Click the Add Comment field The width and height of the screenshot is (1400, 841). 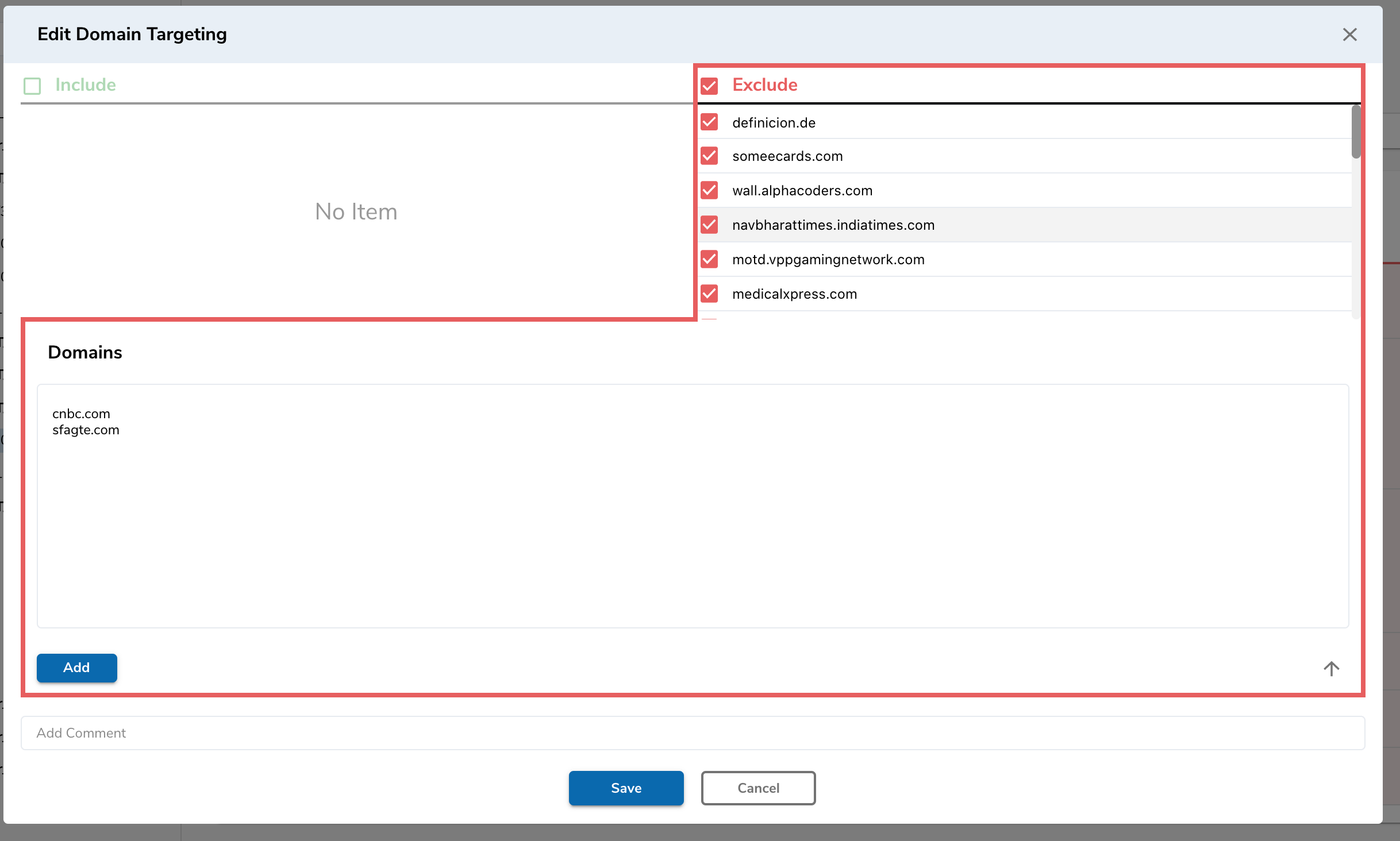pyautogui.click(x=693, y=732)
